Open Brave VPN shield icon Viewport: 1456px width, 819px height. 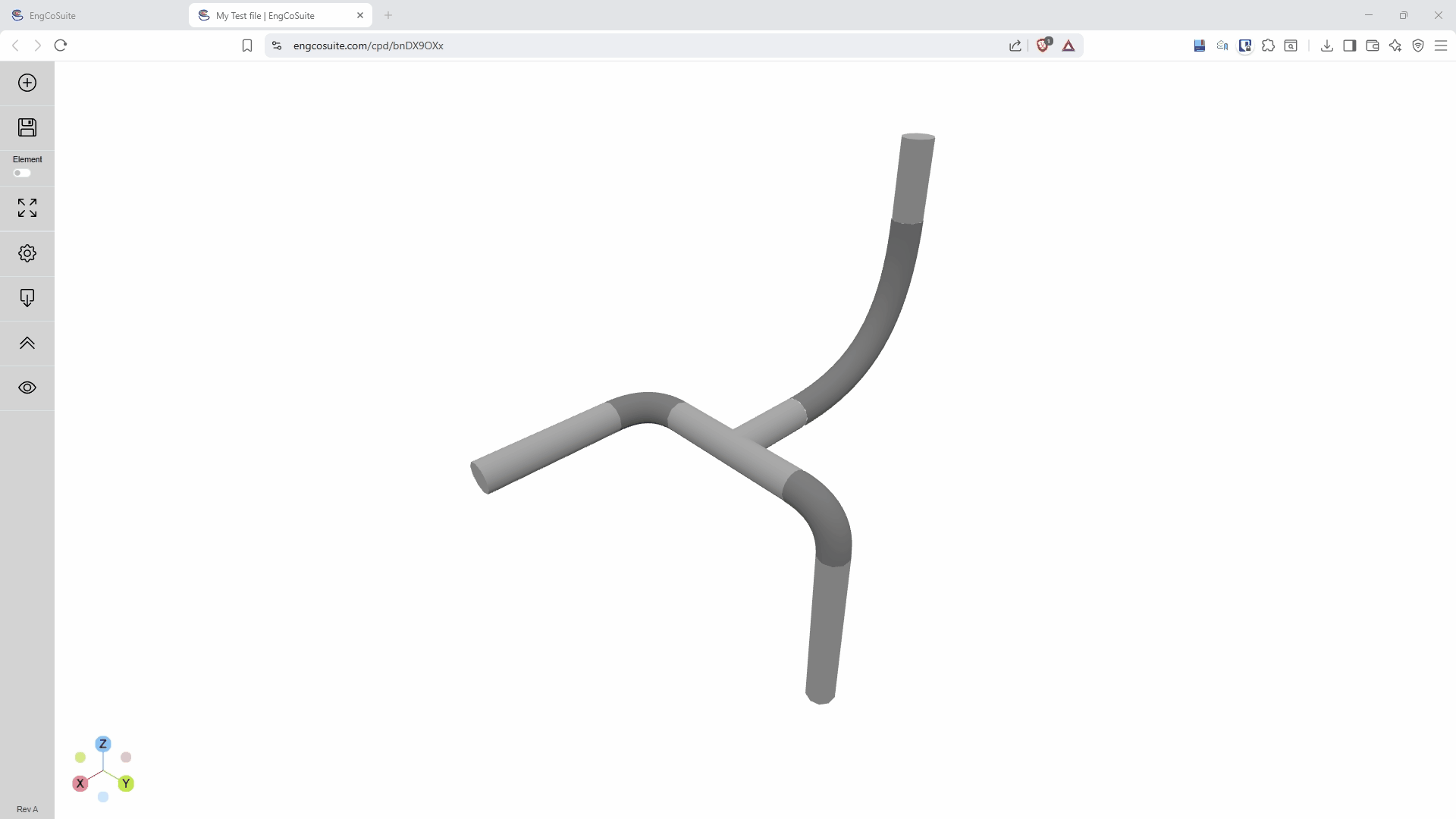(x=1418, y=45)
